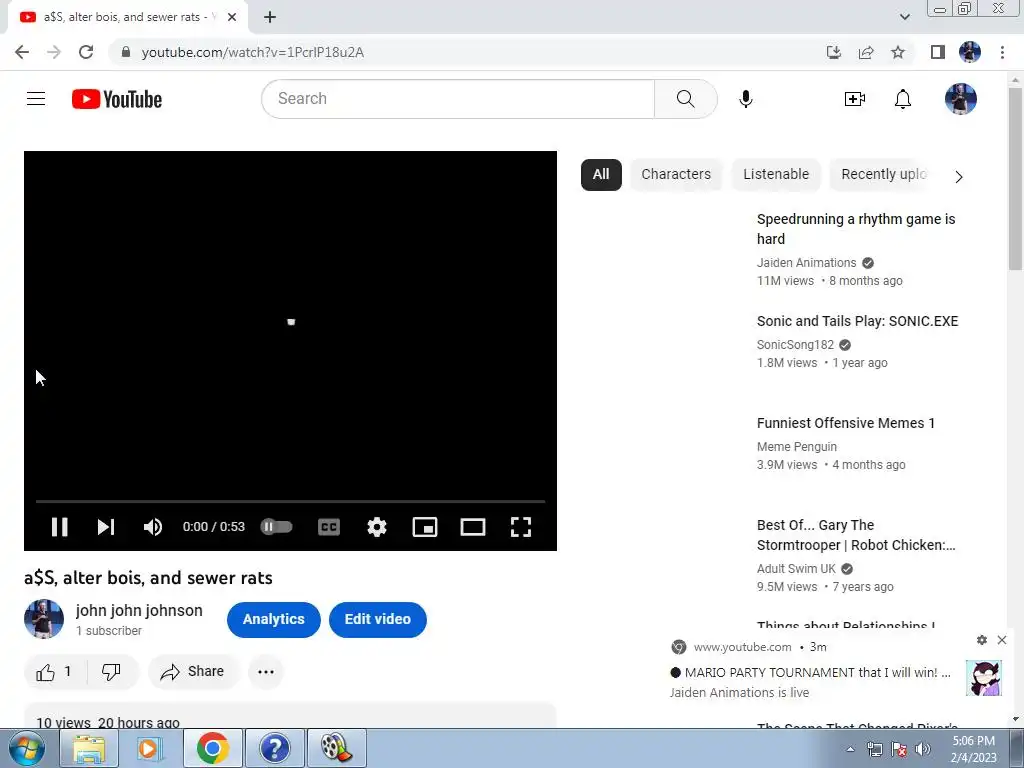Screen dimensions: 1024x768
Task: Open Windows Media Player from taskbar
Action: [x=150, y=748]
